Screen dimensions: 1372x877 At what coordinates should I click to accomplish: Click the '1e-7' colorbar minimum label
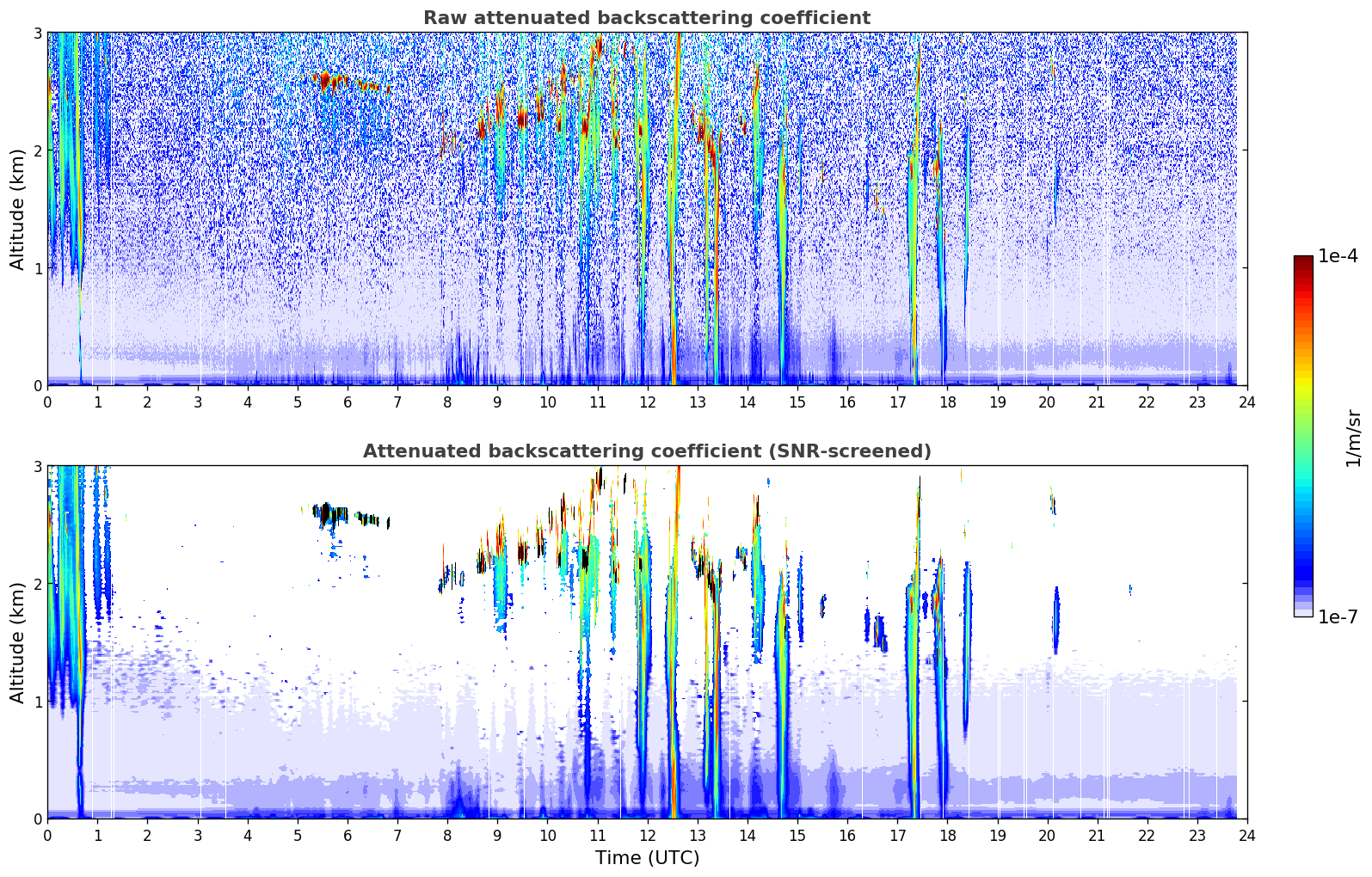click(x=1337, y=616)
